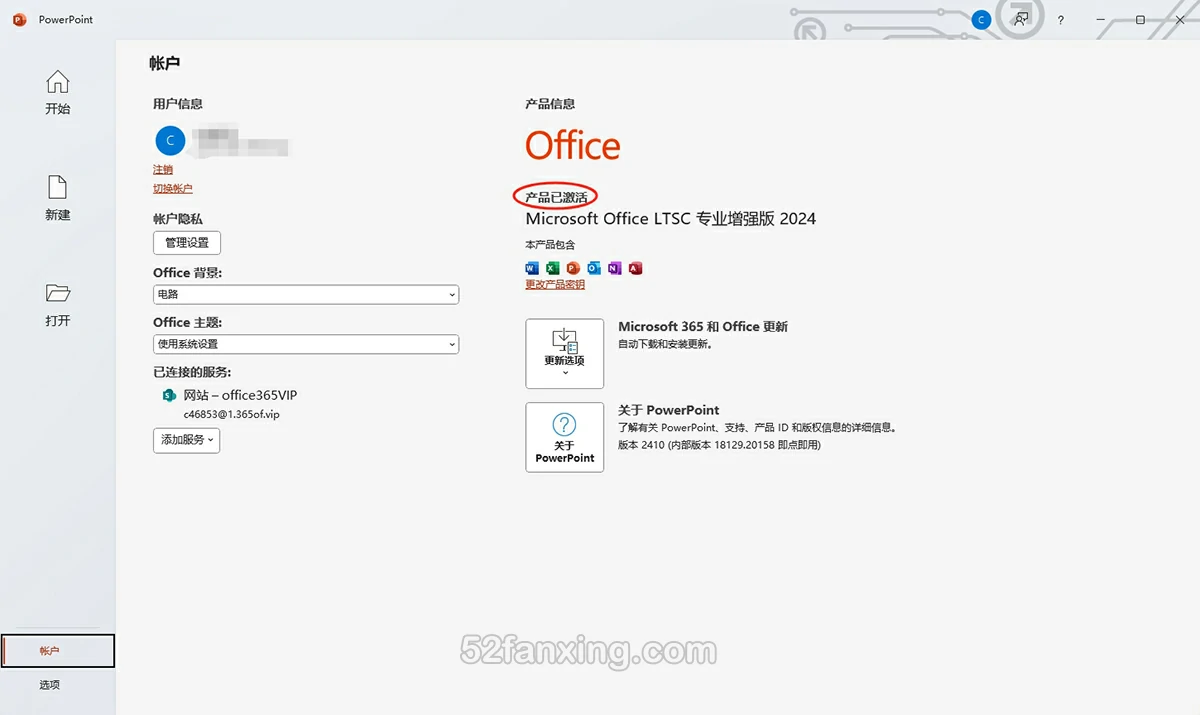This screenshot has width=1200, height=715.
Task: Open the New (新建) page
Action: 58,198
